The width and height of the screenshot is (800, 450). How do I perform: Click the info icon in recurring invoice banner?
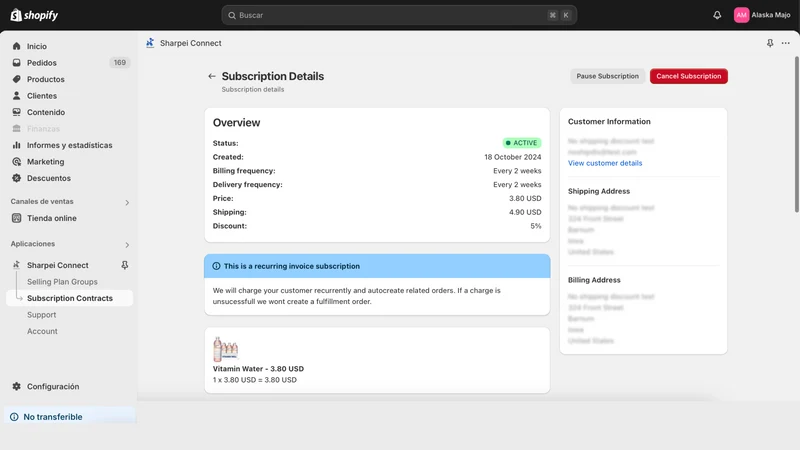tap(216, 266)
